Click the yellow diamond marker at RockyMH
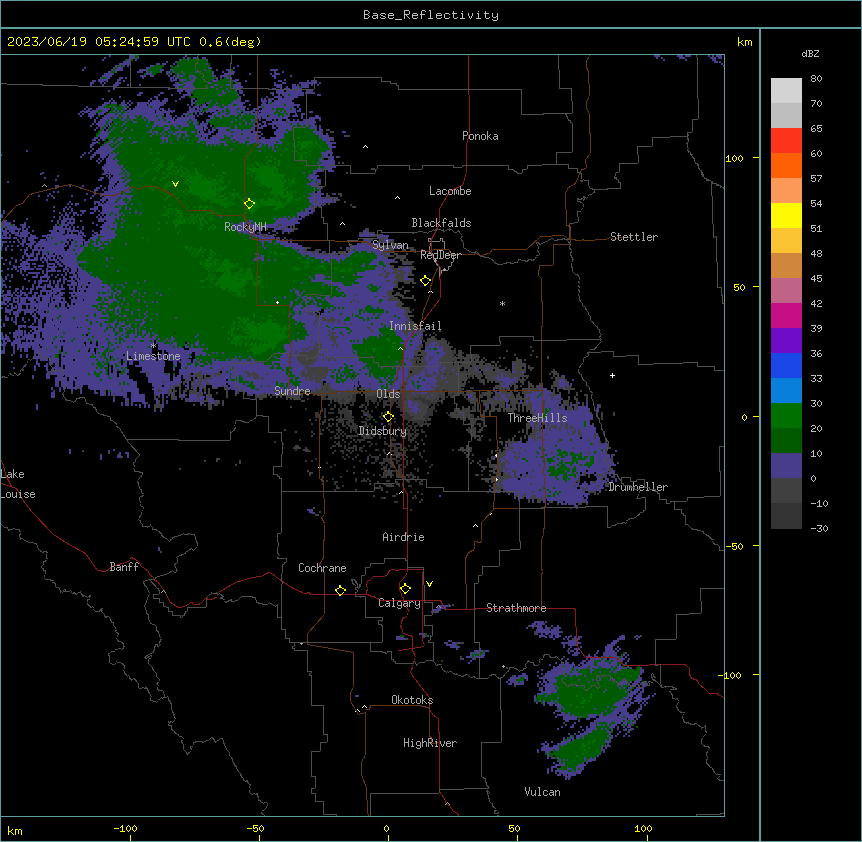This screenshot has height=842, width=862. tap(249, 204)
